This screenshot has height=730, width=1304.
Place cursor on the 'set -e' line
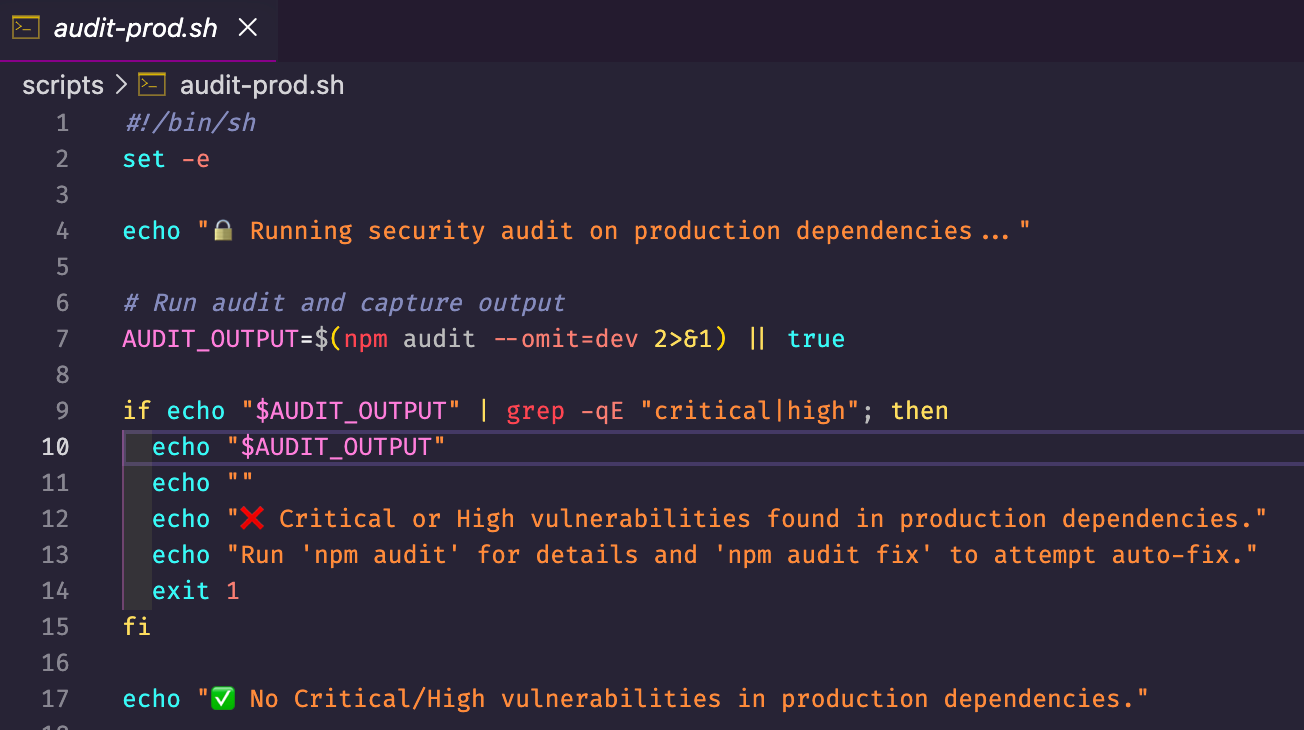pos(166,159)
